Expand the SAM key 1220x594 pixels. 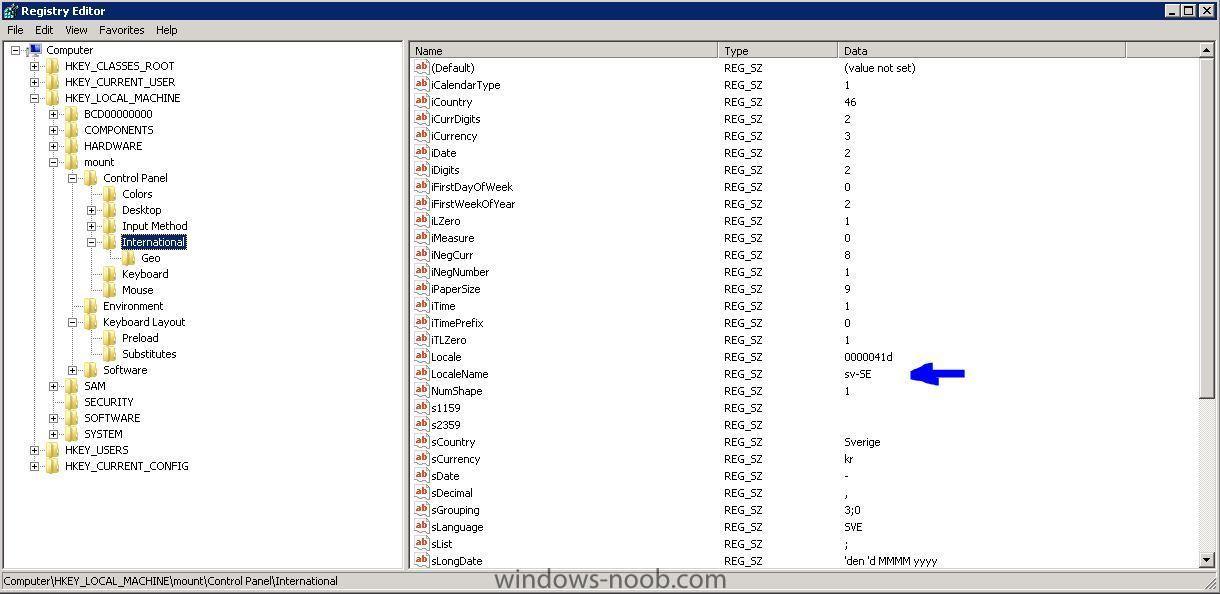(53, 386)
